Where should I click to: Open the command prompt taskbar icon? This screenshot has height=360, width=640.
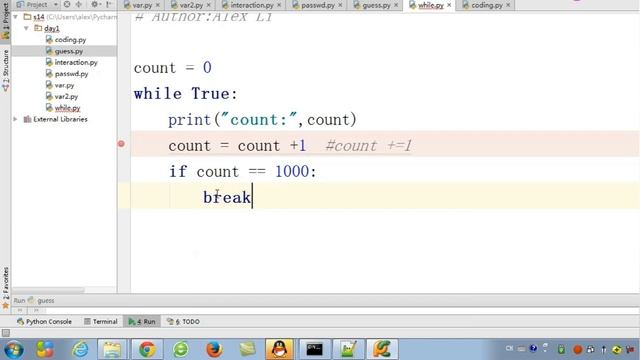[314, 349]
